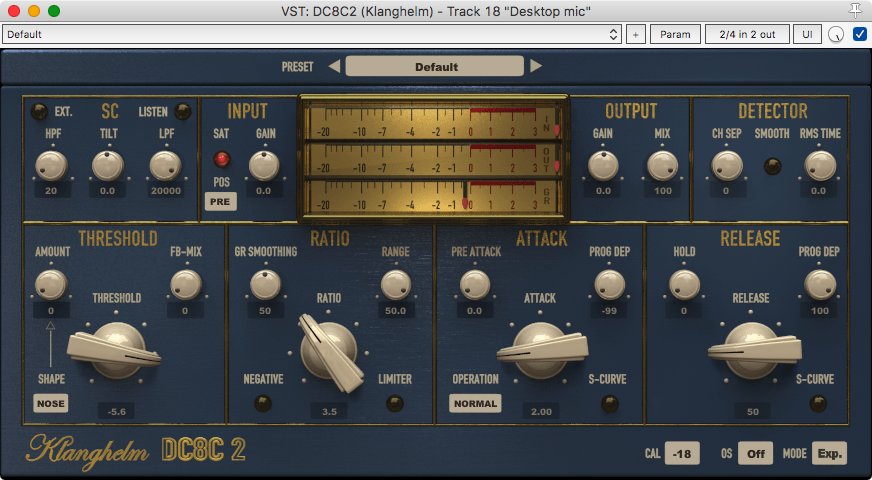Click the release PROG DEP knob
The width and height of the screenshot is (872, 480).
tap(820, 285)
